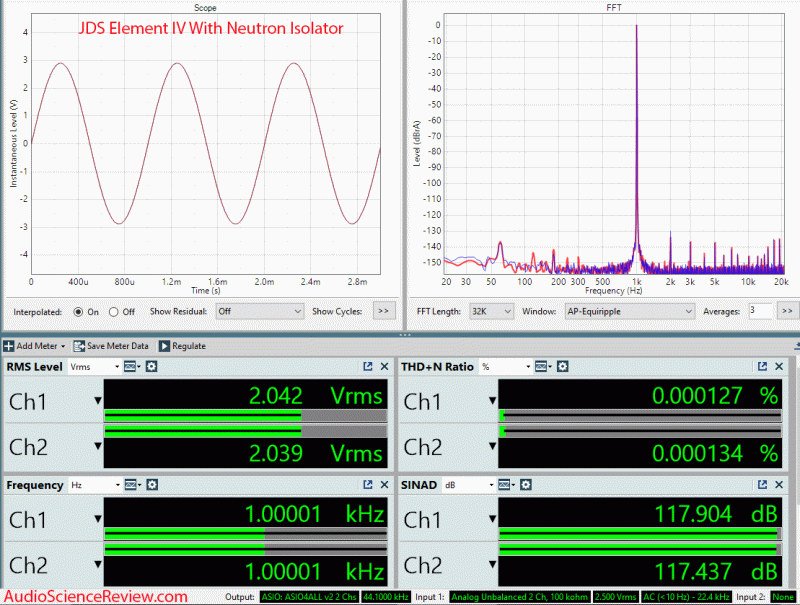Click Save Meter Data button label
The image size is (800, 605).
118,346
